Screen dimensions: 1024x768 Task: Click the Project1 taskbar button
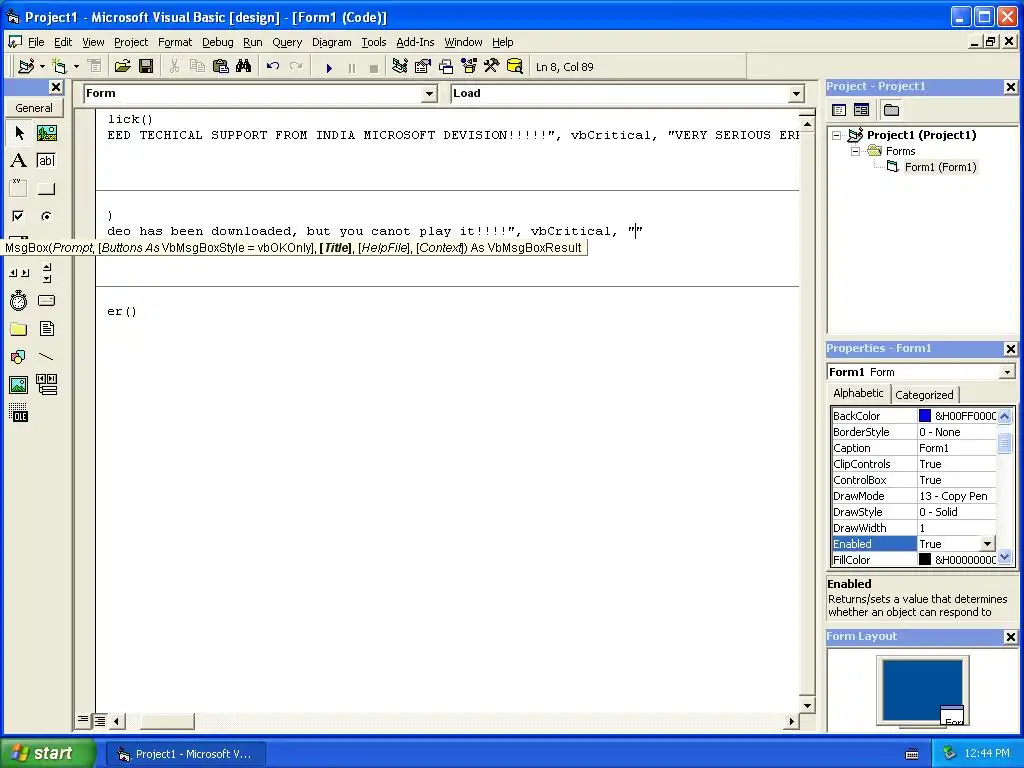185,754
